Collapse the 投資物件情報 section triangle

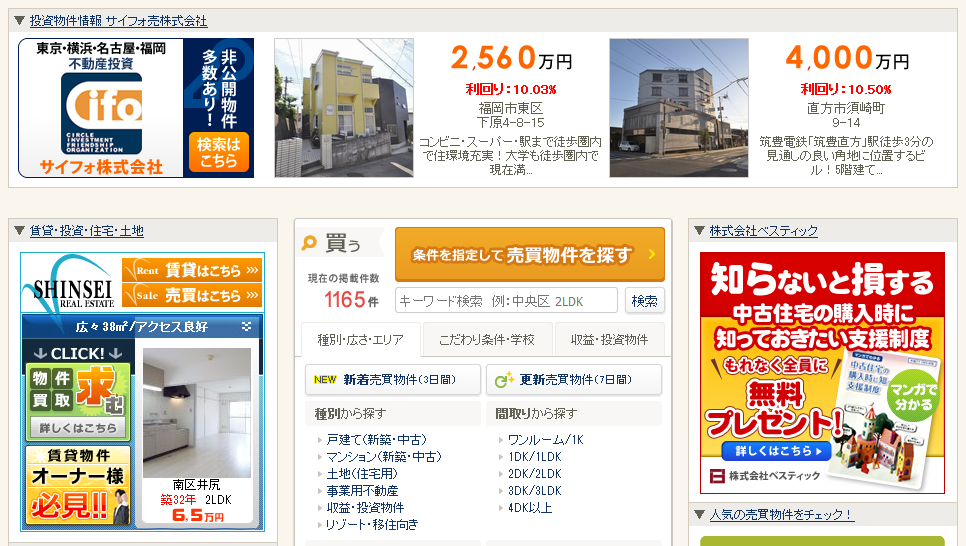pyautogui.click(x=19, y=20)
